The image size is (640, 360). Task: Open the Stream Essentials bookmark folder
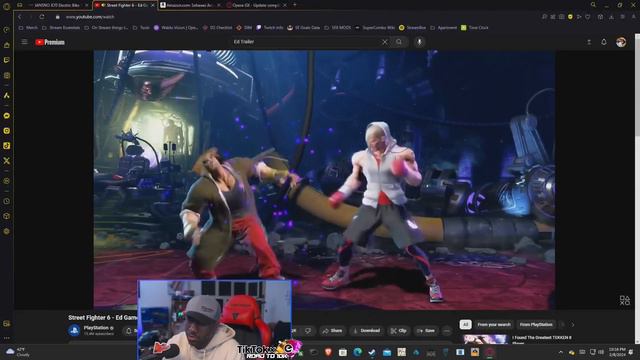(61, 28)
